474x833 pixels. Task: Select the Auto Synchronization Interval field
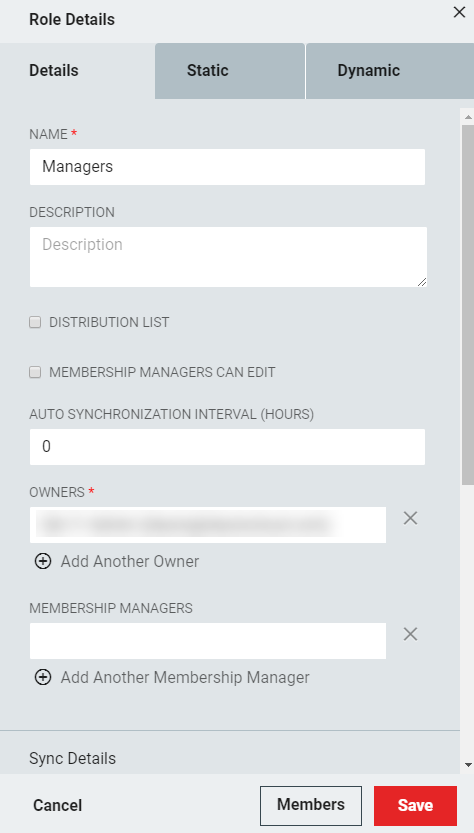pyautogui.click(x=227, y=447)
